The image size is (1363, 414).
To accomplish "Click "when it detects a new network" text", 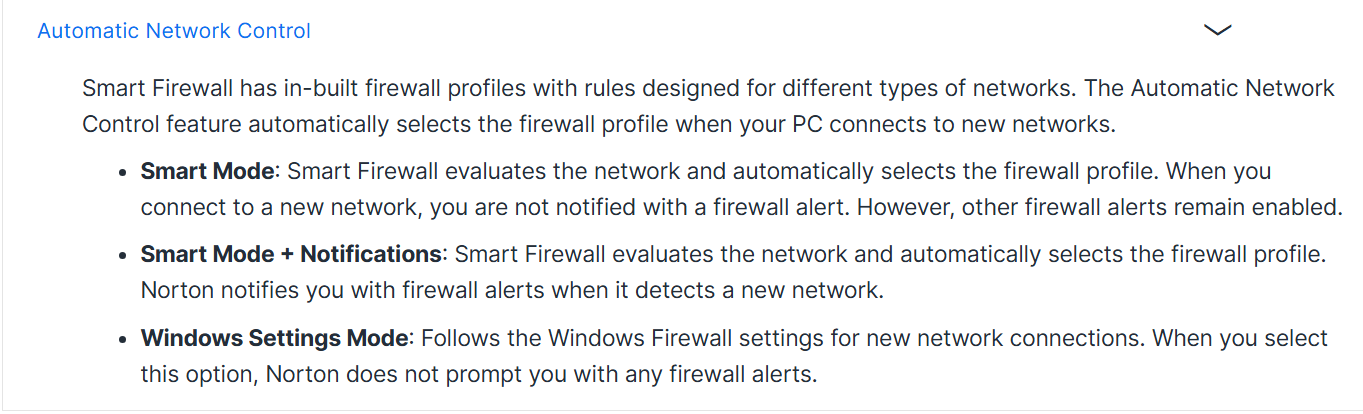I will 770,292.
